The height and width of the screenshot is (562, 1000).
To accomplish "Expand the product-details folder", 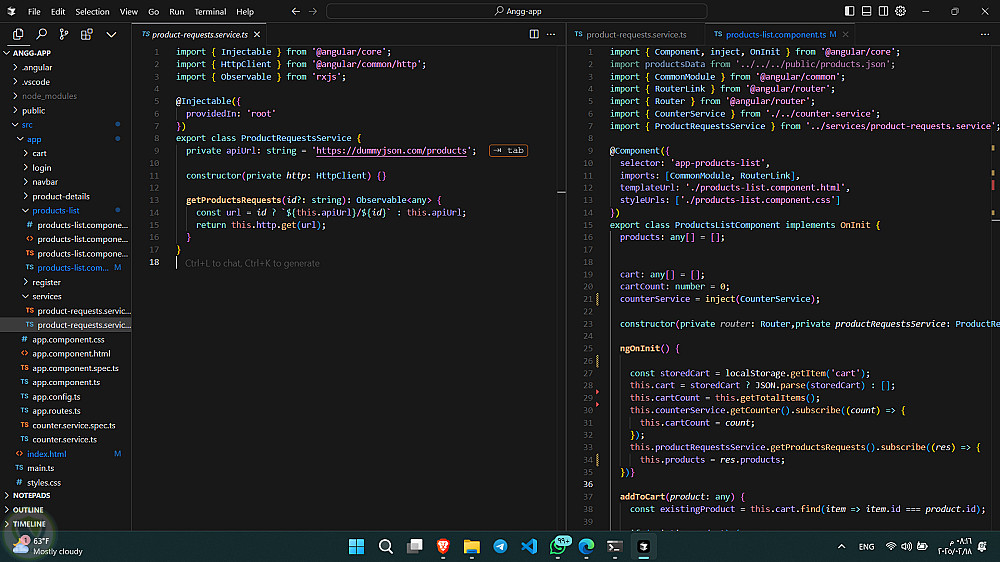I will [x=60, y=197].
